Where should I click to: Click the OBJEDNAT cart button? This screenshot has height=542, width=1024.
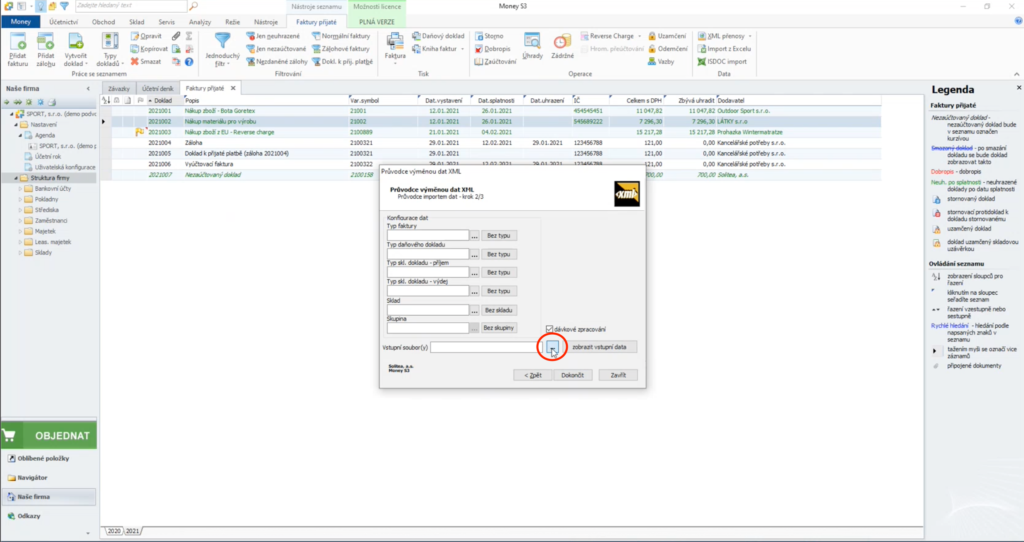tap(49, 436)
